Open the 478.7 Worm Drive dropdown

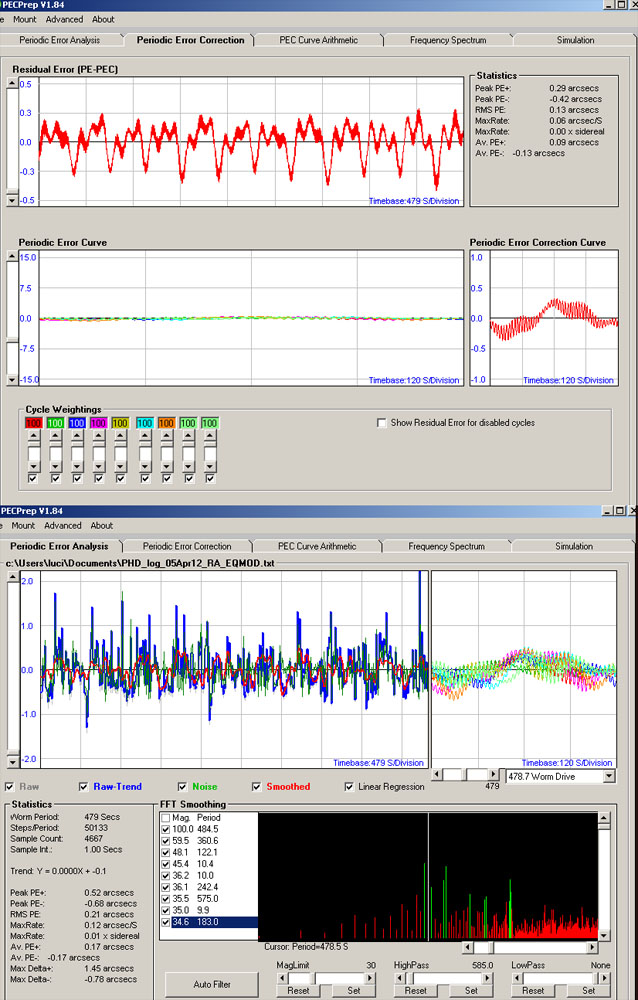[609, 776]
